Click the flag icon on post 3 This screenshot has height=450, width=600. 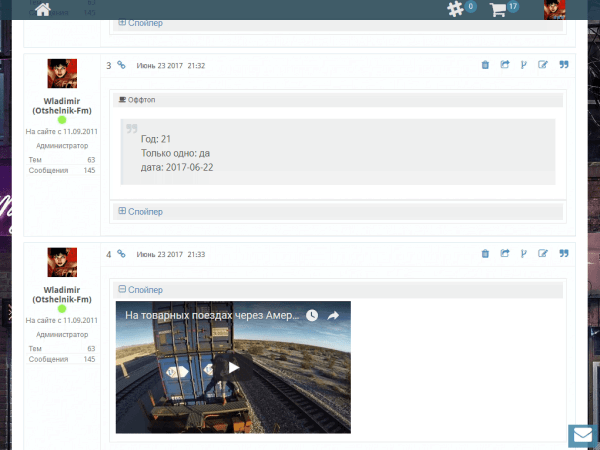524,65
